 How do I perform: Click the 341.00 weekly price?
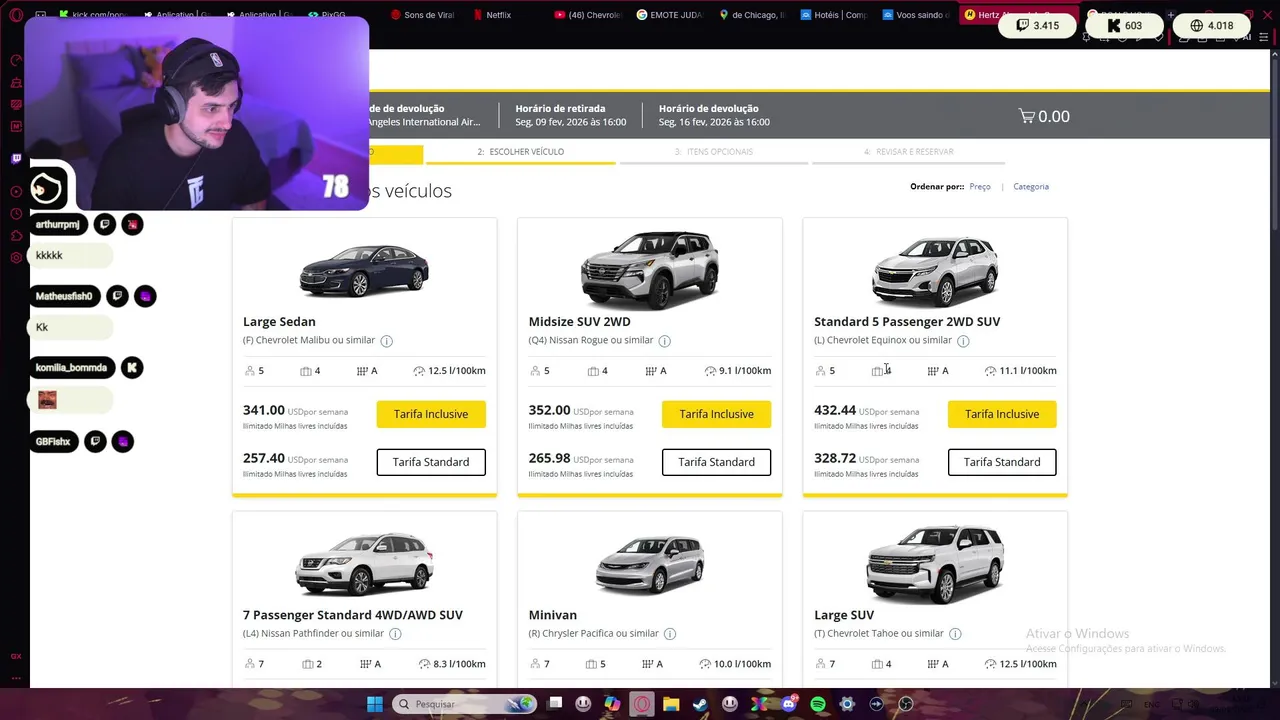coord(264,410)
